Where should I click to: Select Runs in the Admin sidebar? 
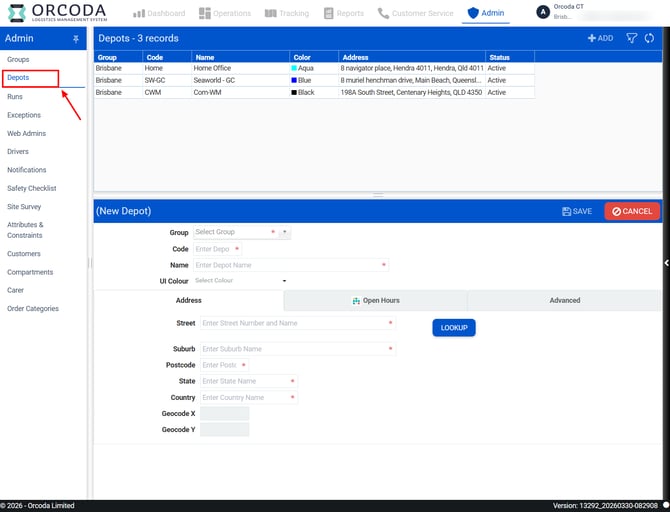click(x=15, y=97)
